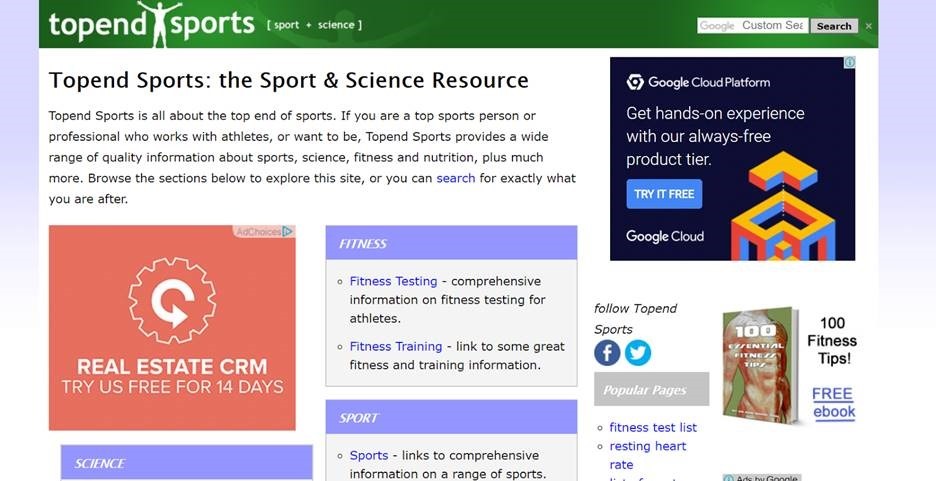The width and height of the screenshot is (936, 481).
Task: Follow the search link in intro paragraph
Action: pos(455,178)
